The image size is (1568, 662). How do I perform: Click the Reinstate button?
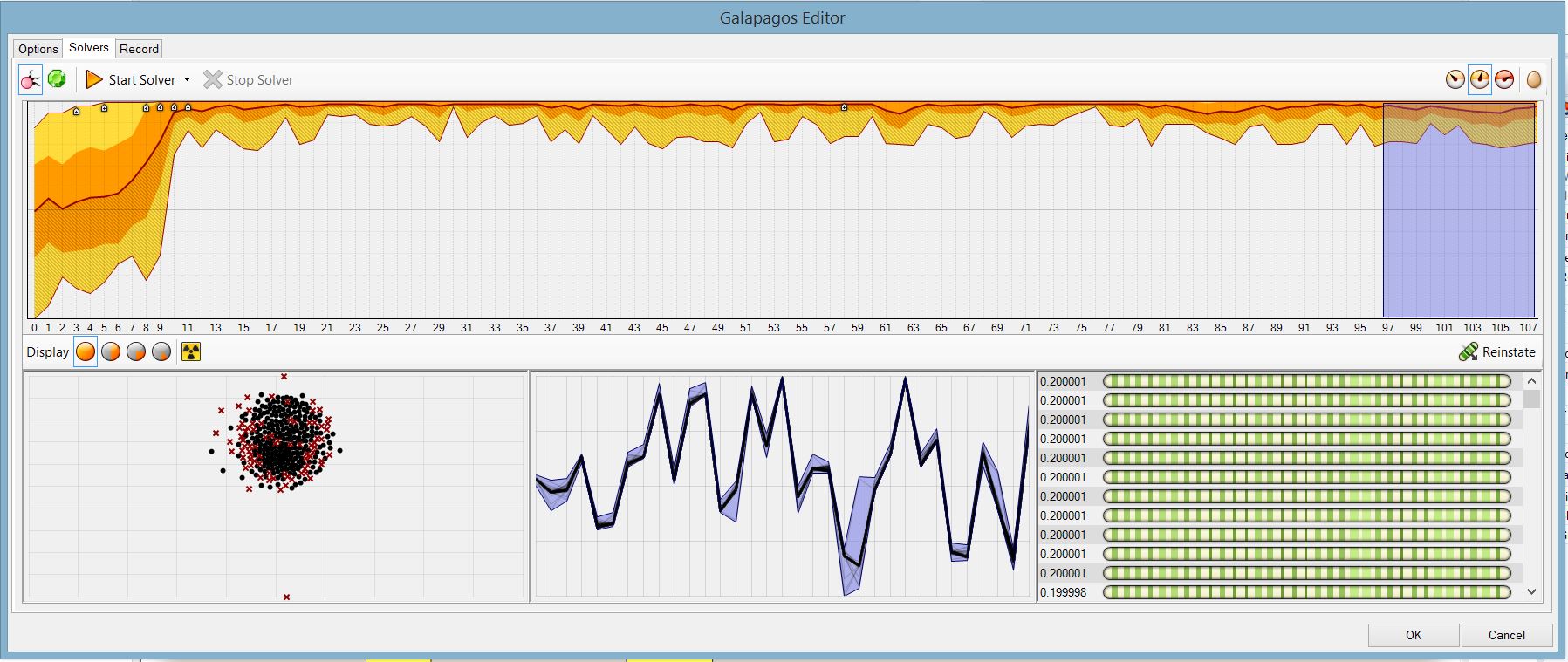click(1496, 351)
